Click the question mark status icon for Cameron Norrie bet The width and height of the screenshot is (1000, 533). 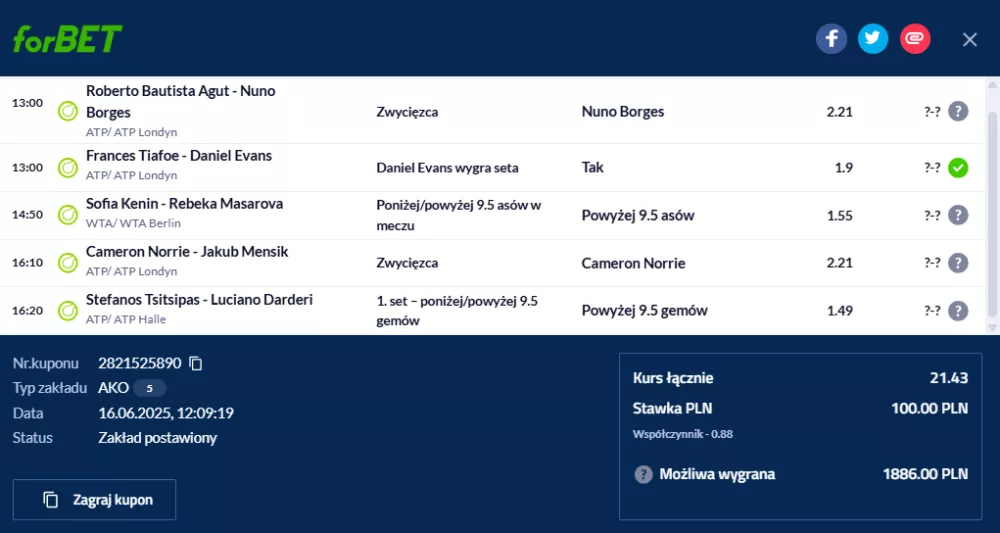tap(957, 263)
